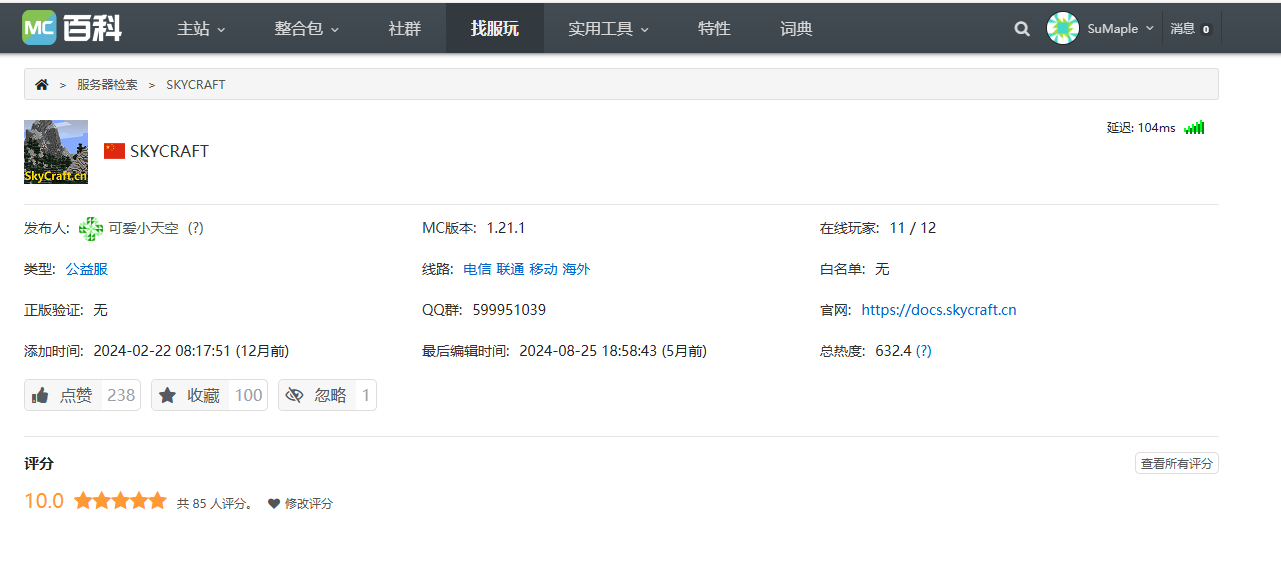Click the (?) beside 总热度 632.4
1281x586 pixels.
click(x=924, y=351)
